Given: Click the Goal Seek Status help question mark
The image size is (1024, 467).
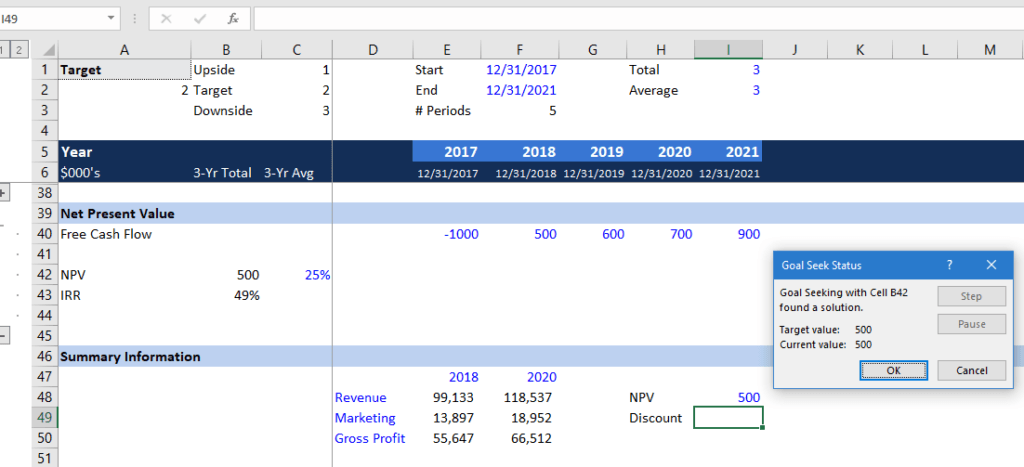Looking at the screenshot, I should click(949, 265).
